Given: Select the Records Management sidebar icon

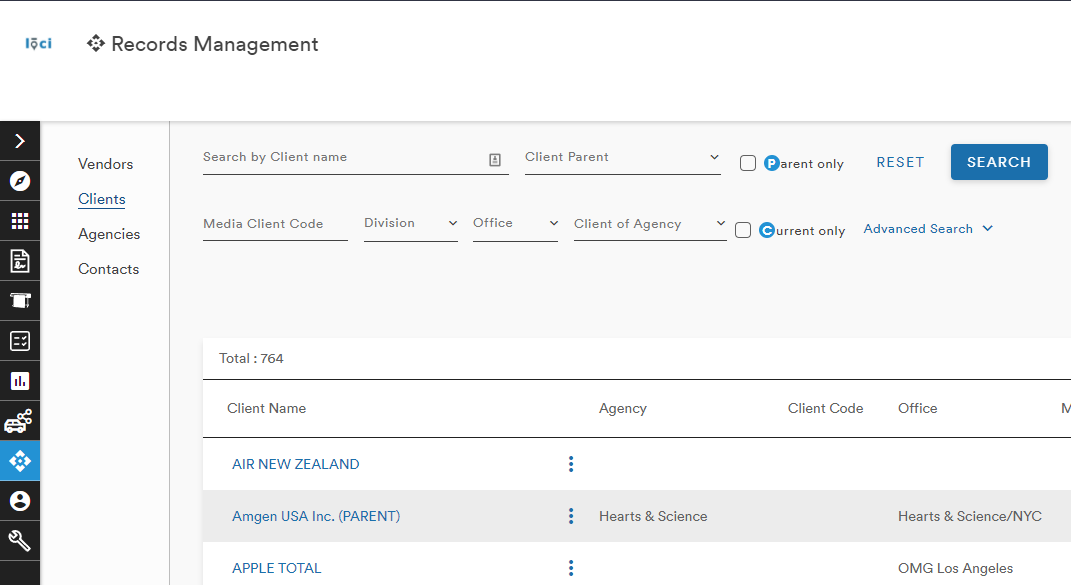Looking at the screenshot, I should coord(20,461).
